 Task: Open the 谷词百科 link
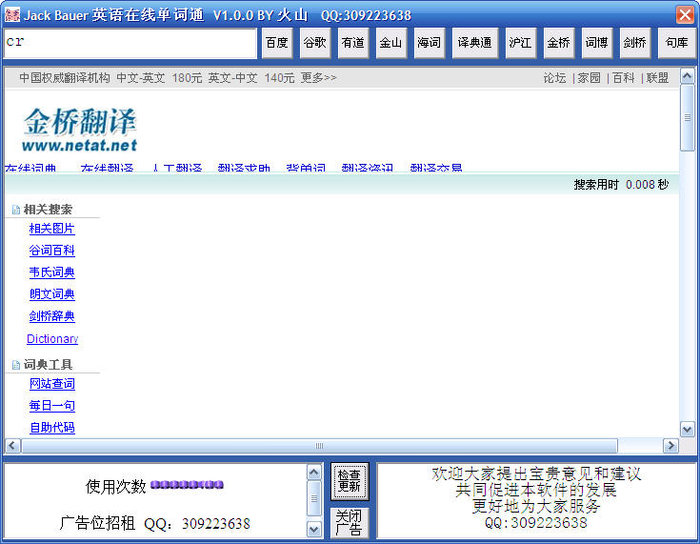[x=52, y=250]
